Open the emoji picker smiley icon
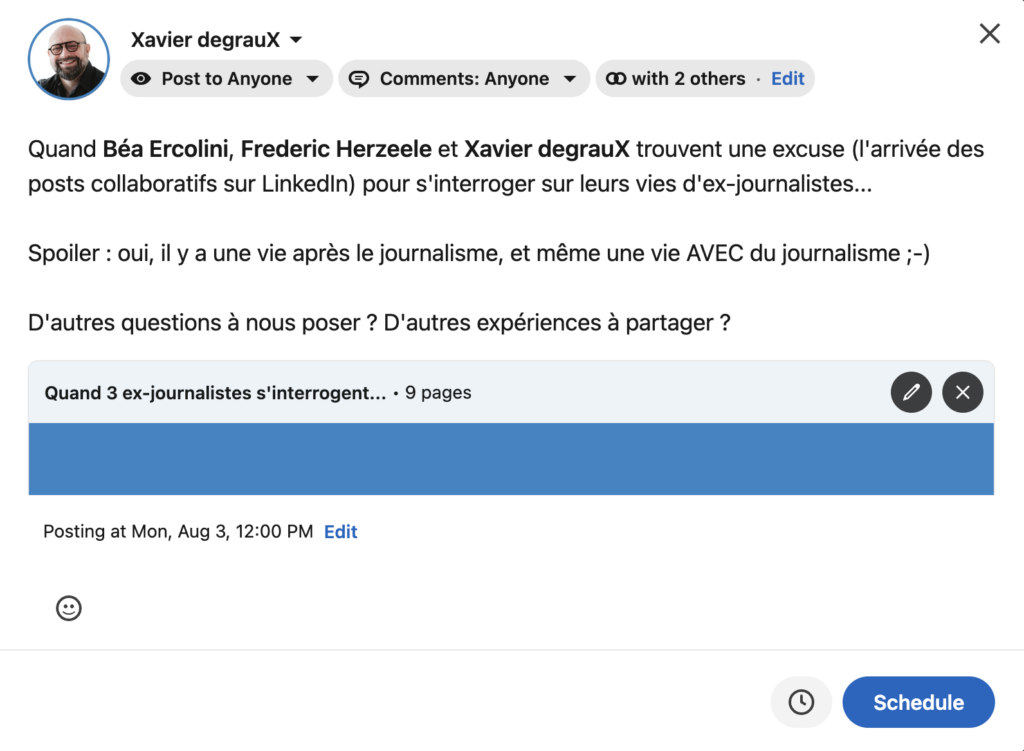 click(69, 608)
